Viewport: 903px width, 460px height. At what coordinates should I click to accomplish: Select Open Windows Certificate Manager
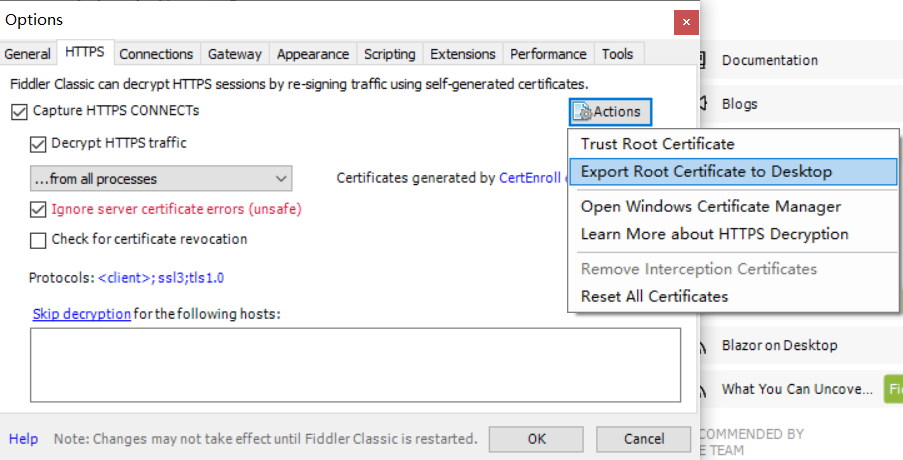(710, 206)
